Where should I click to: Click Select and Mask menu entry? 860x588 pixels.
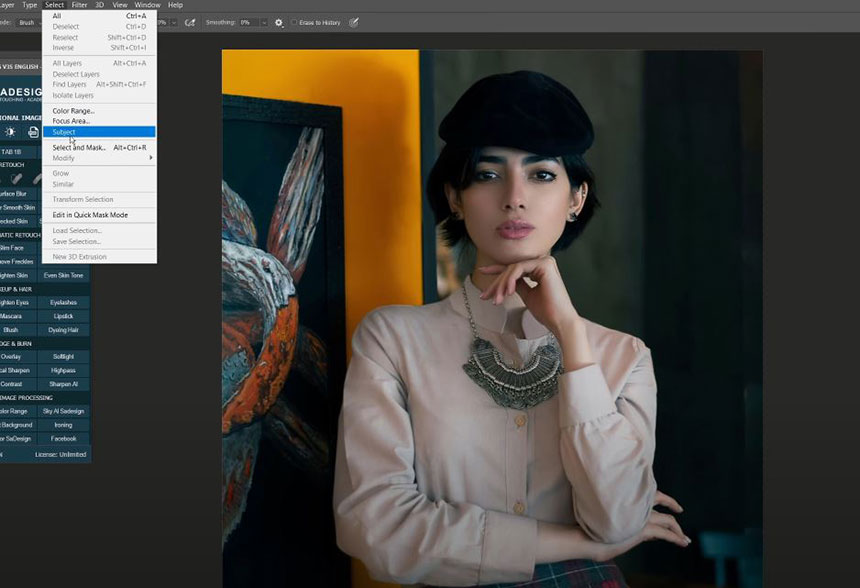79,148
